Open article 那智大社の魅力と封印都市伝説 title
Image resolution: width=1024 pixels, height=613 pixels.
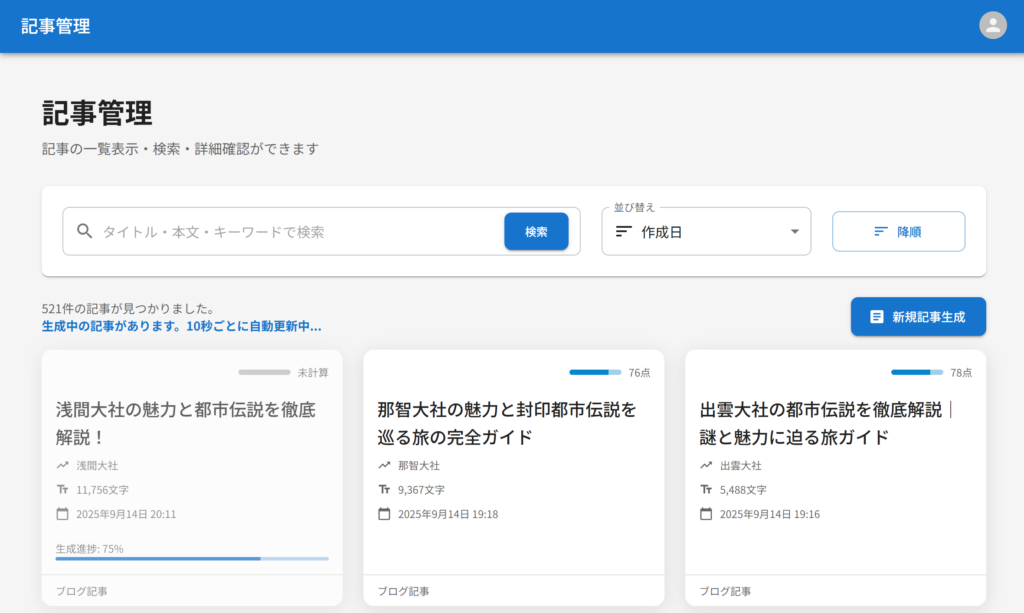point(507,423)
